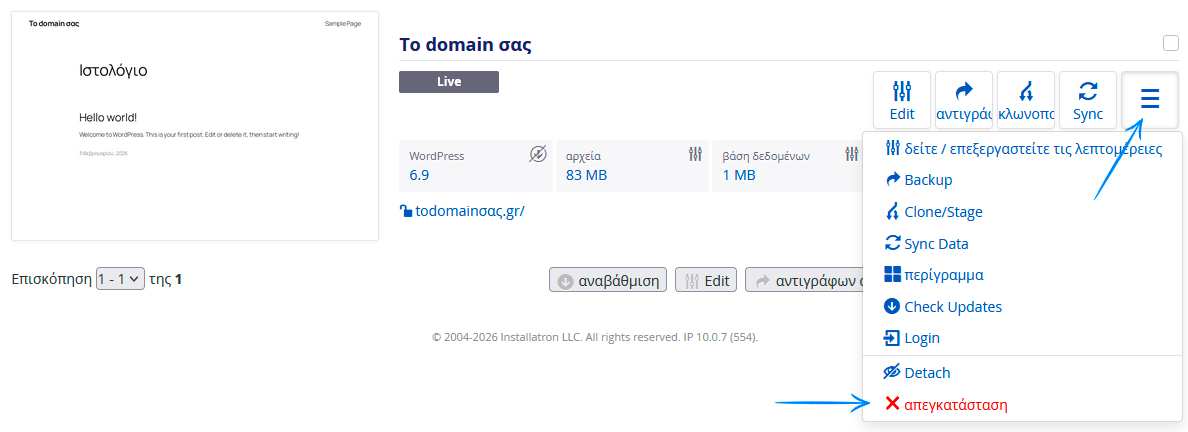Image resolution: width=1188 pixels, height=432 pixels.
Task: Click the website preview thumbnail
Action: click(x=195, y=126)
